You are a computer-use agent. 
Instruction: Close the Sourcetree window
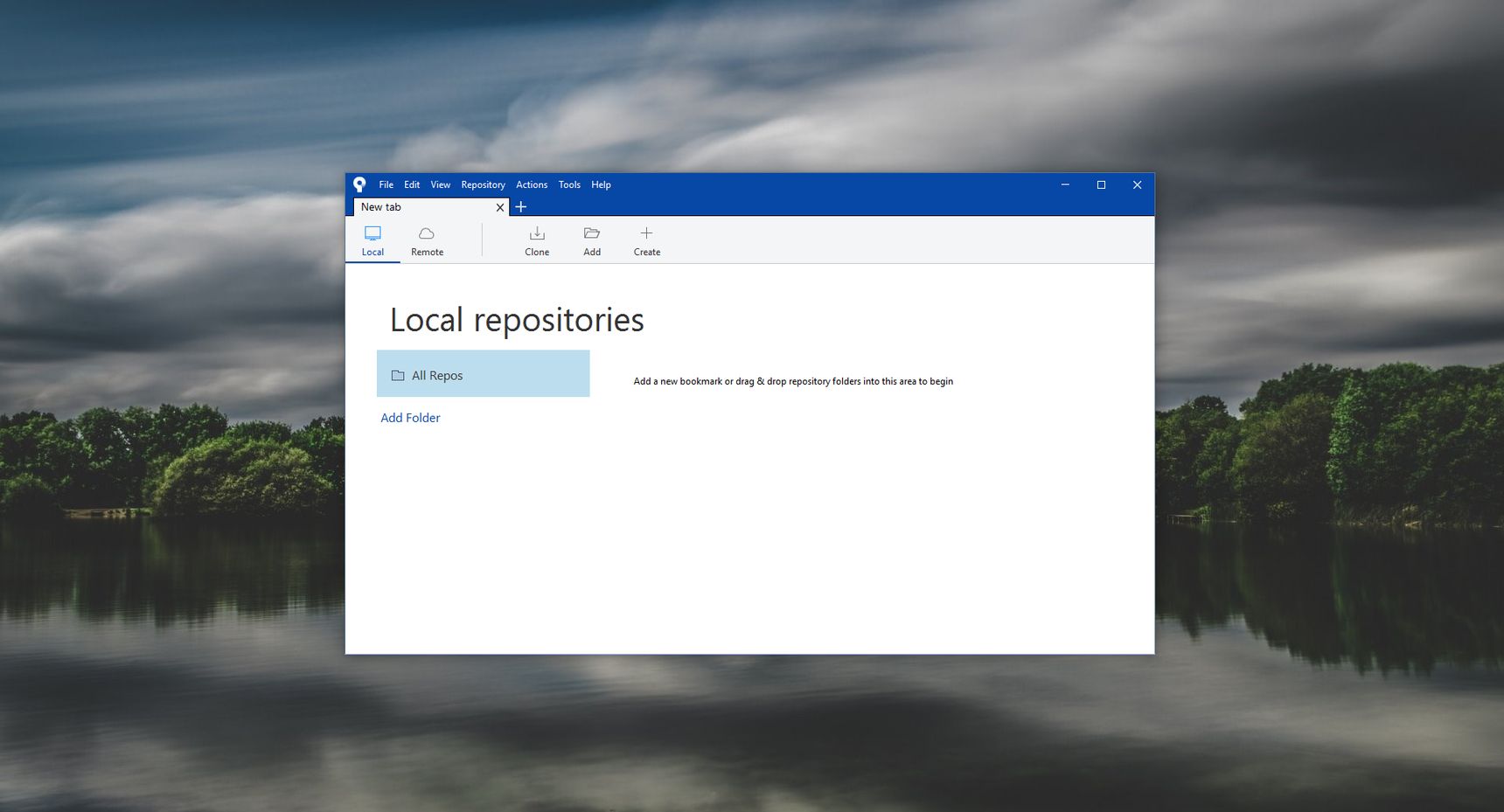pyautogui.click(x=1137, y=184)
